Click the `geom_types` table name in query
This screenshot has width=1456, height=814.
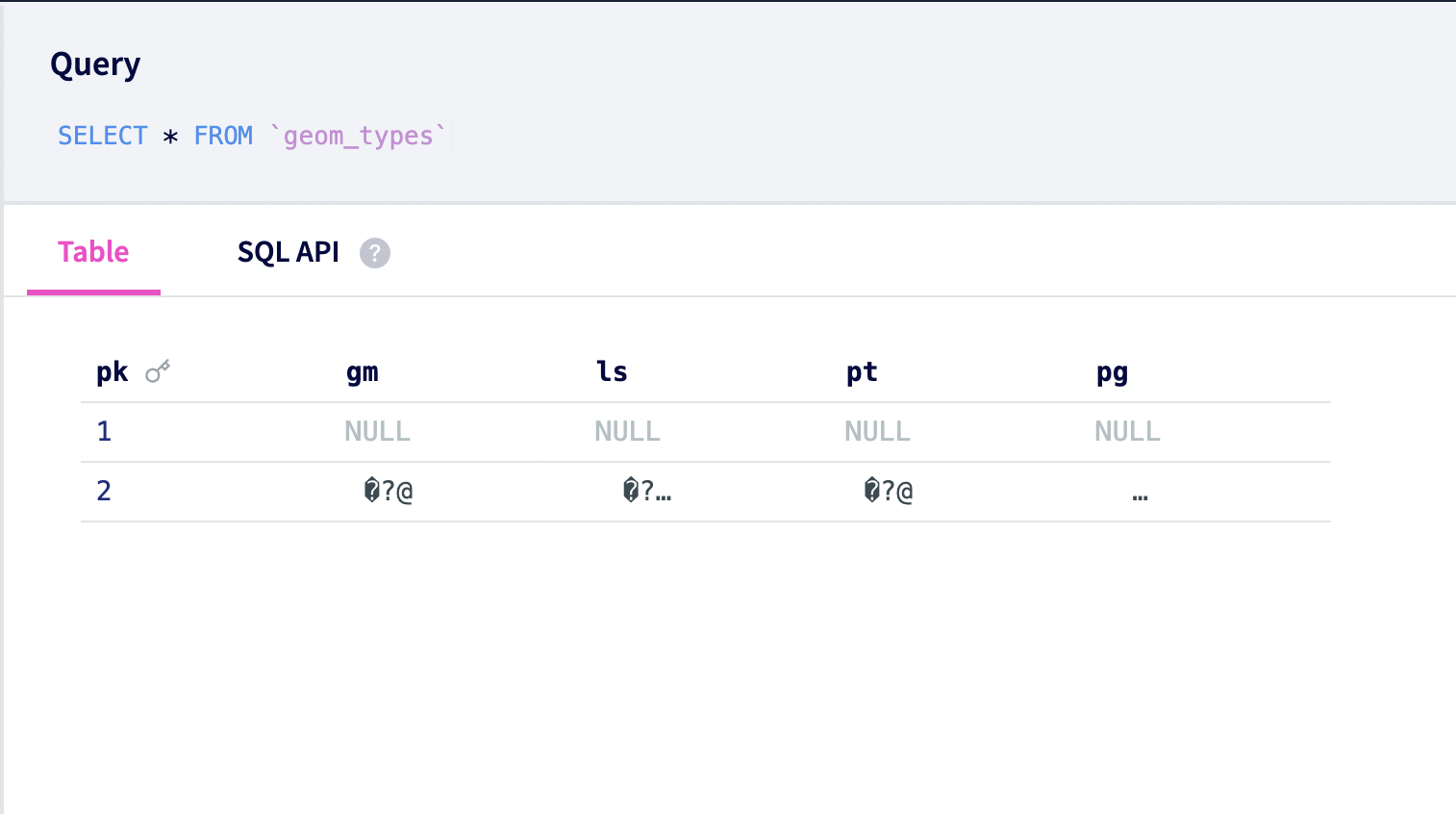point(358,136)
